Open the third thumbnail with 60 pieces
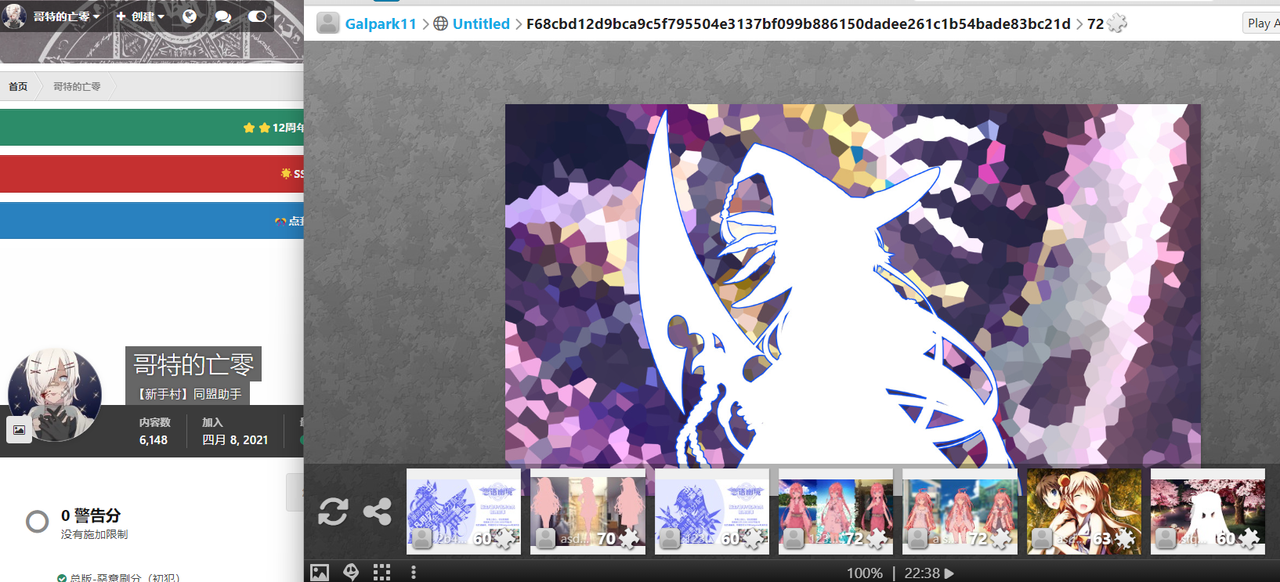This screenshot has height=582, width=1280. pos(712,511)
